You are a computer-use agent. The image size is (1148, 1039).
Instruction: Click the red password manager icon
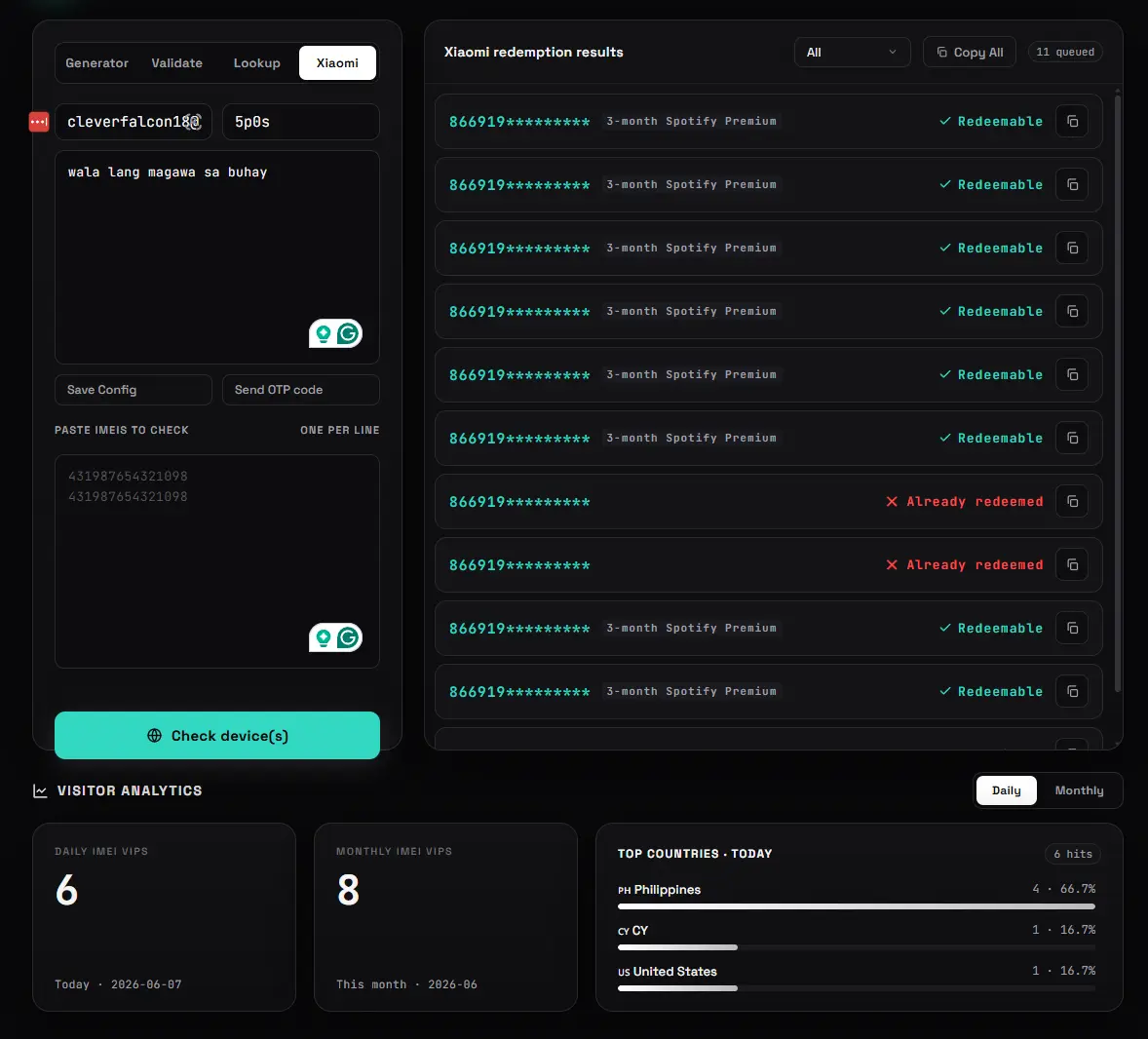click(39, 122)
